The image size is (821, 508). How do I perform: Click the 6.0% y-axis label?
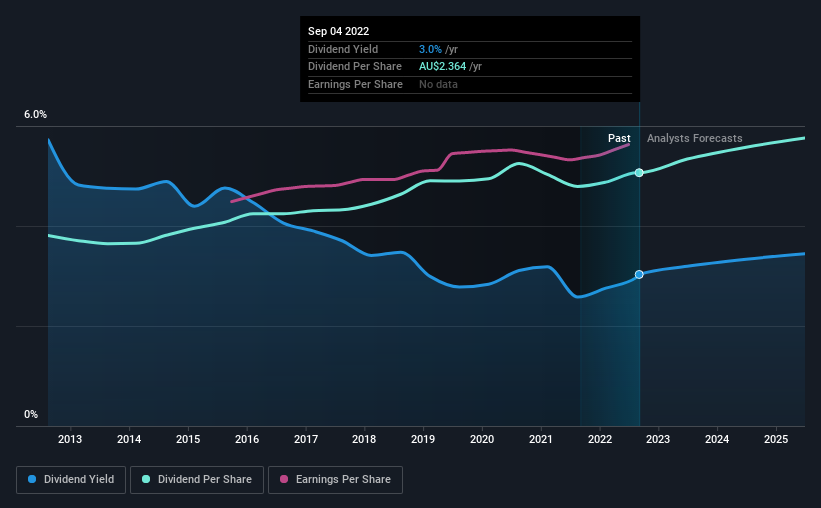point(35,114)
